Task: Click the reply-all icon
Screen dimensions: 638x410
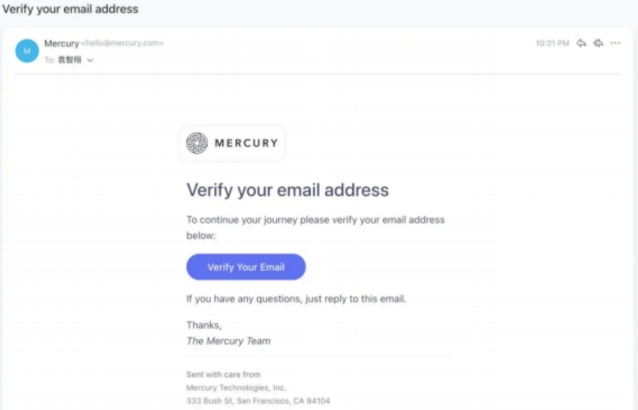Action: pyautogui.click(x=598, y=43)
